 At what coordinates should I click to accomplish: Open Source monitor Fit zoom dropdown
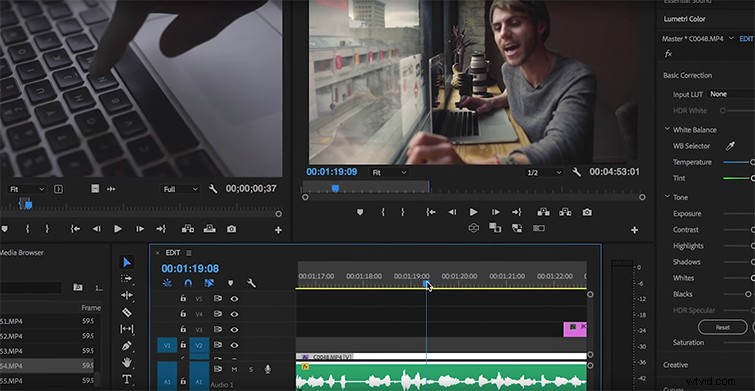point(27,189)
